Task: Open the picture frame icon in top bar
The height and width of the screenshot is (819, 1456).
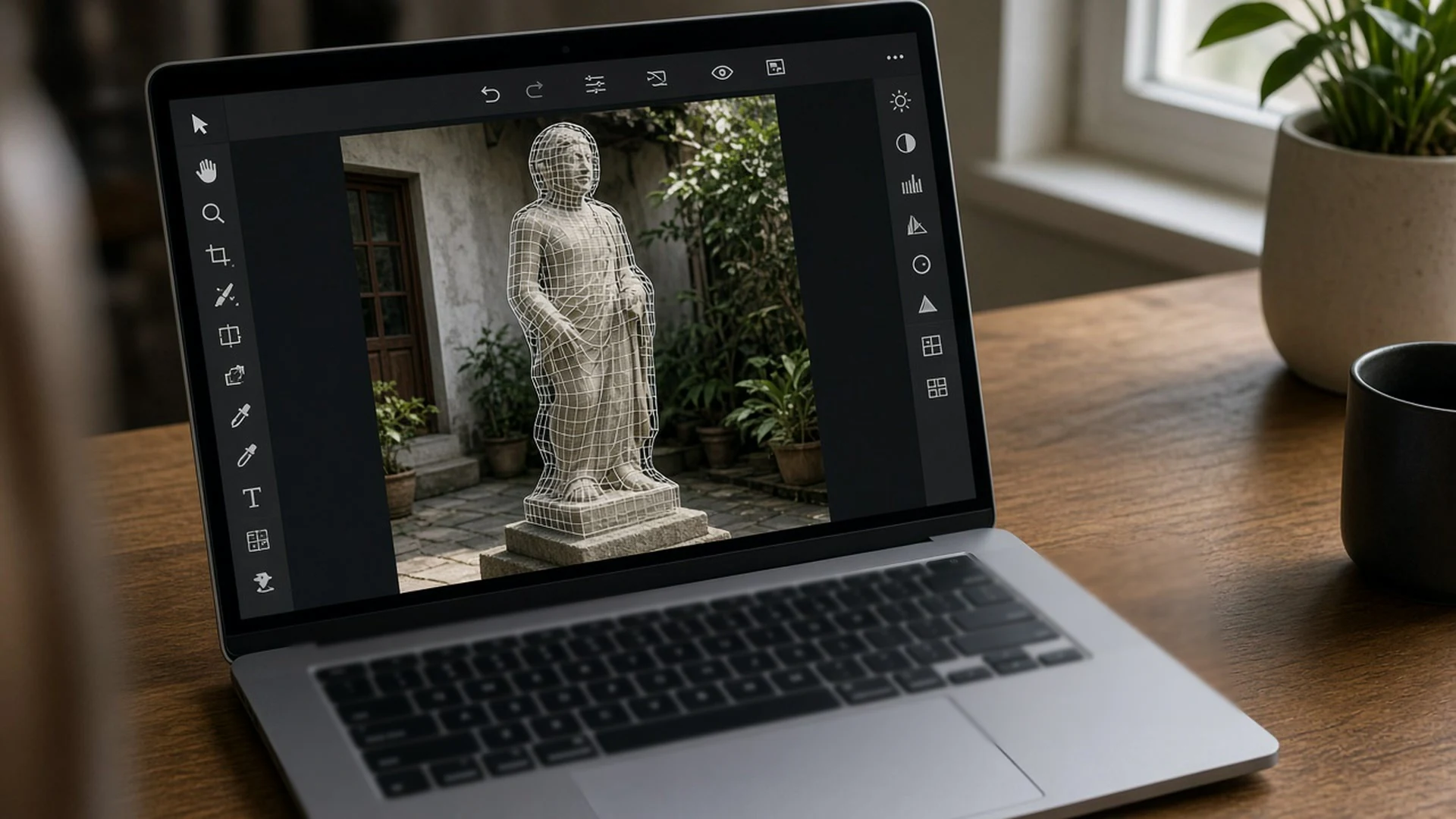Action: pyautogui.click(x=775, y=67)
